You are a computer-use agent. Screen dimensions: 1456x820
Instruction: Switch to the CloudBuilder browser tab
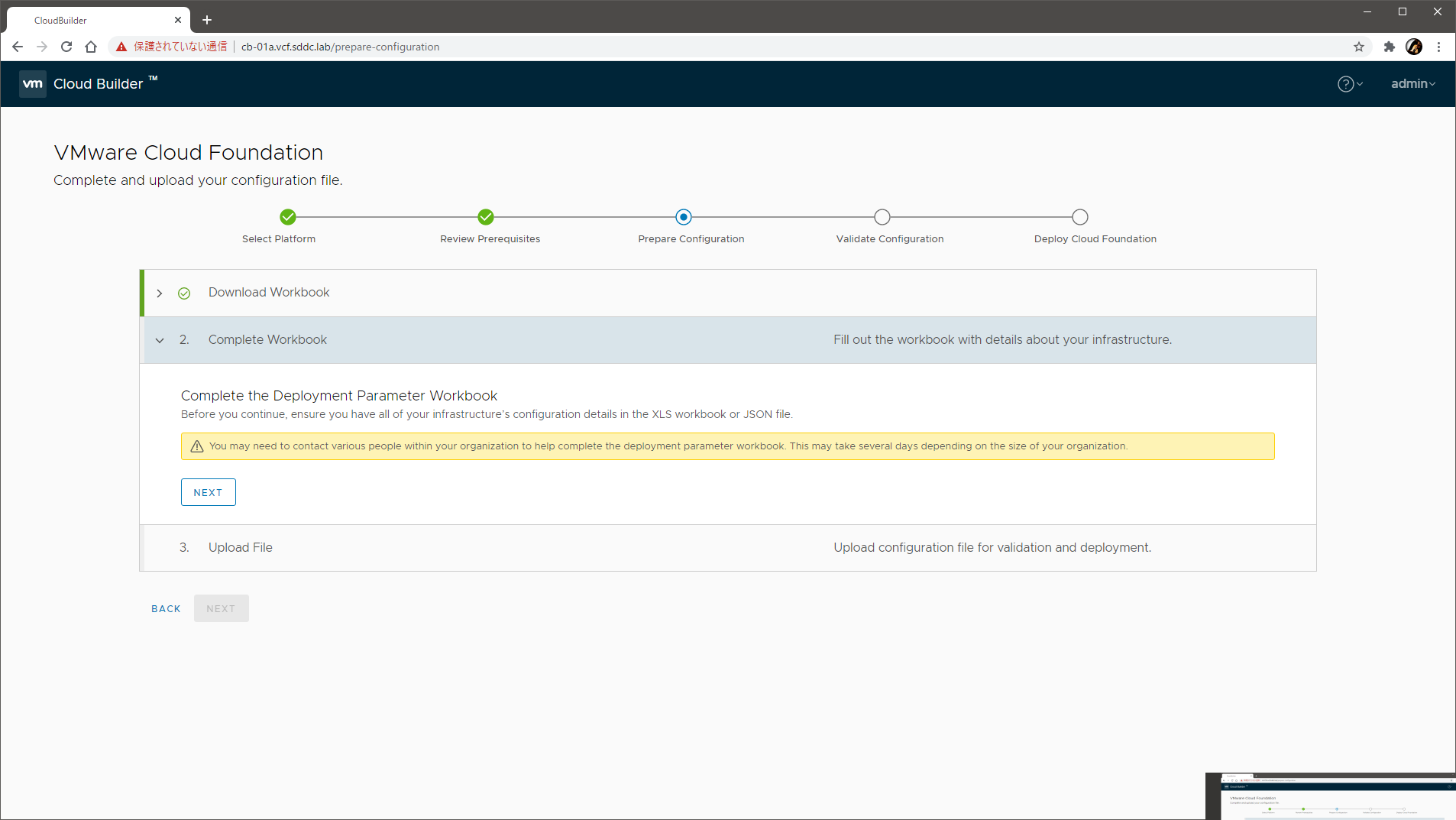pos(92,20)
